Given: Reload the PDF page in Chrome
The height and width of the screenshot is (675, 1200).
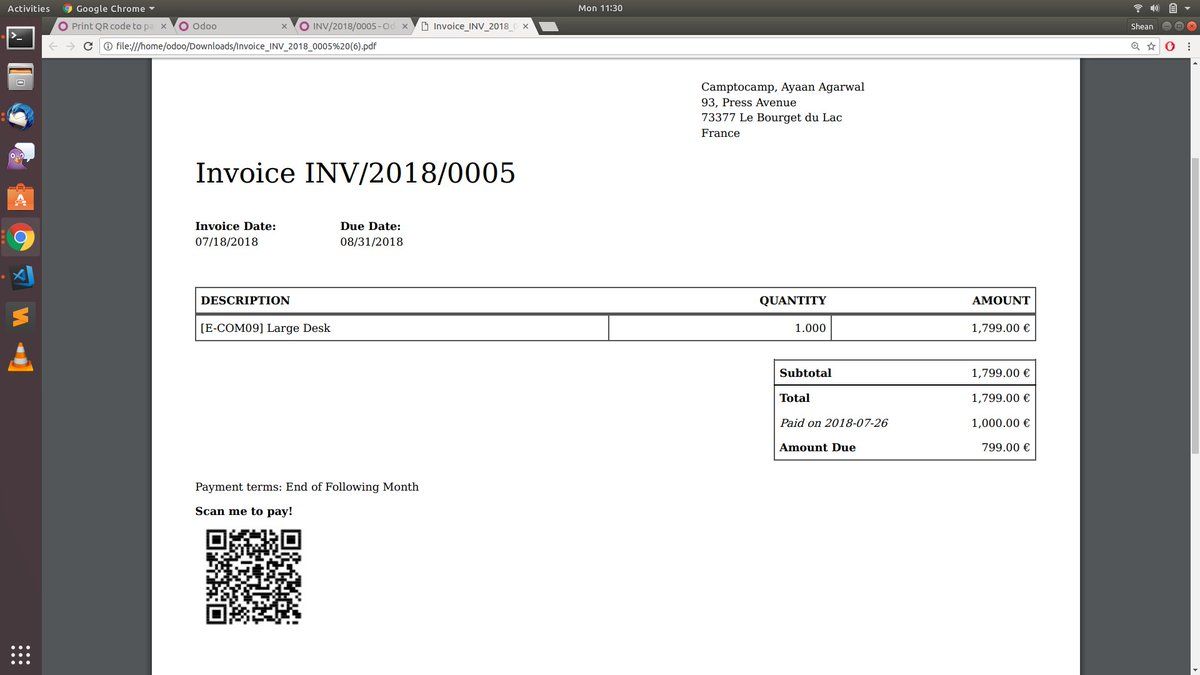Looking at the screenshot, I should [x=88, y=46].
